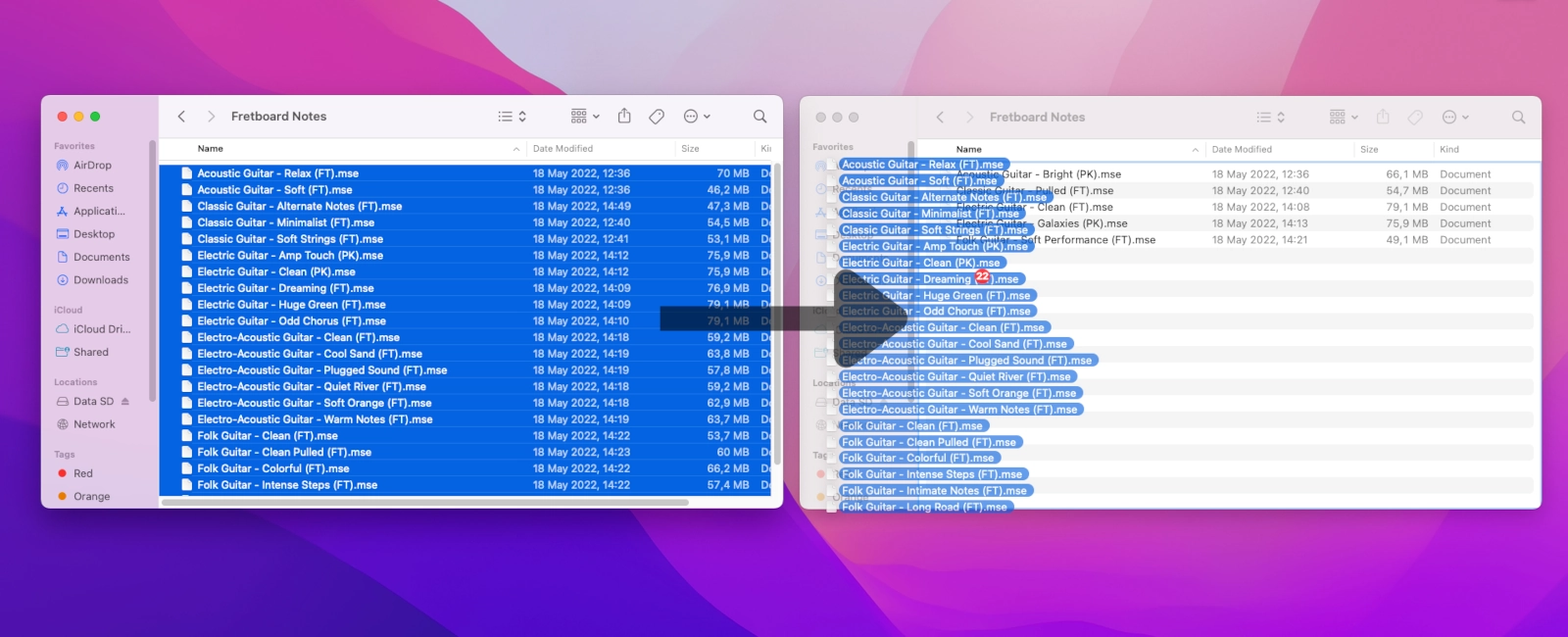Click the Search magnifier in right Finder window
This screenshot has width=1568, height=637.
(x=1518, y=118)
